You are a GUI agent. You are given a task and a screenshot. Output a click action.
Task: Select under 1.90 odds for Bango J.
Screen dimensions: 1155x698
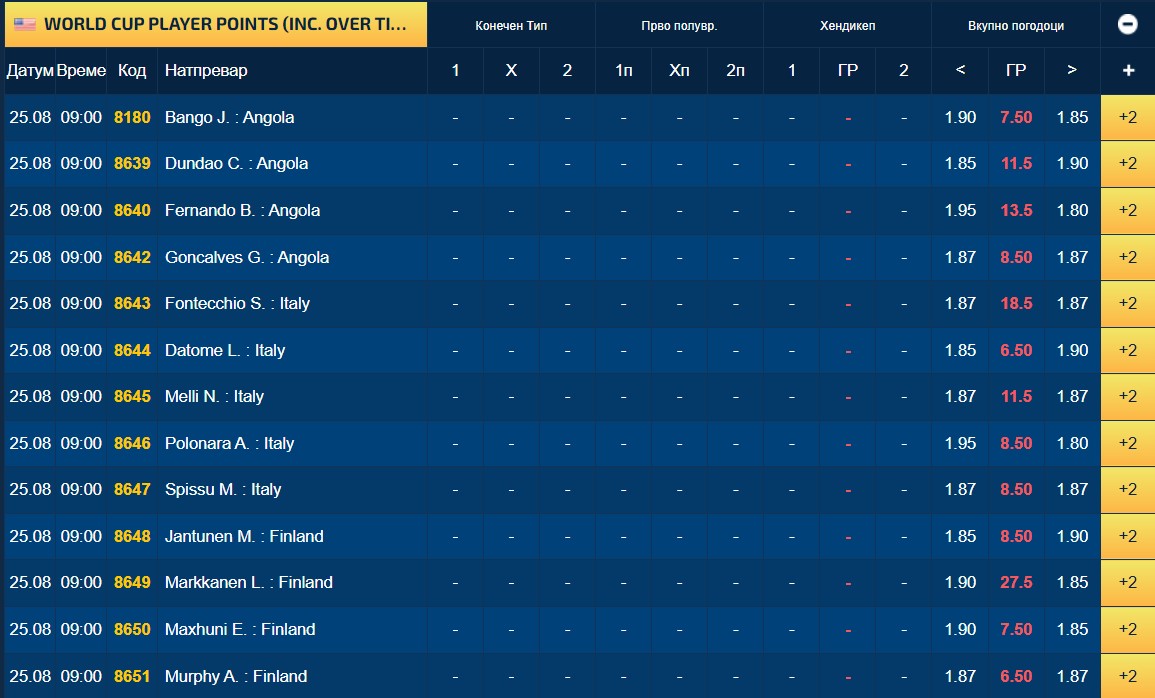tap(961, 117)
